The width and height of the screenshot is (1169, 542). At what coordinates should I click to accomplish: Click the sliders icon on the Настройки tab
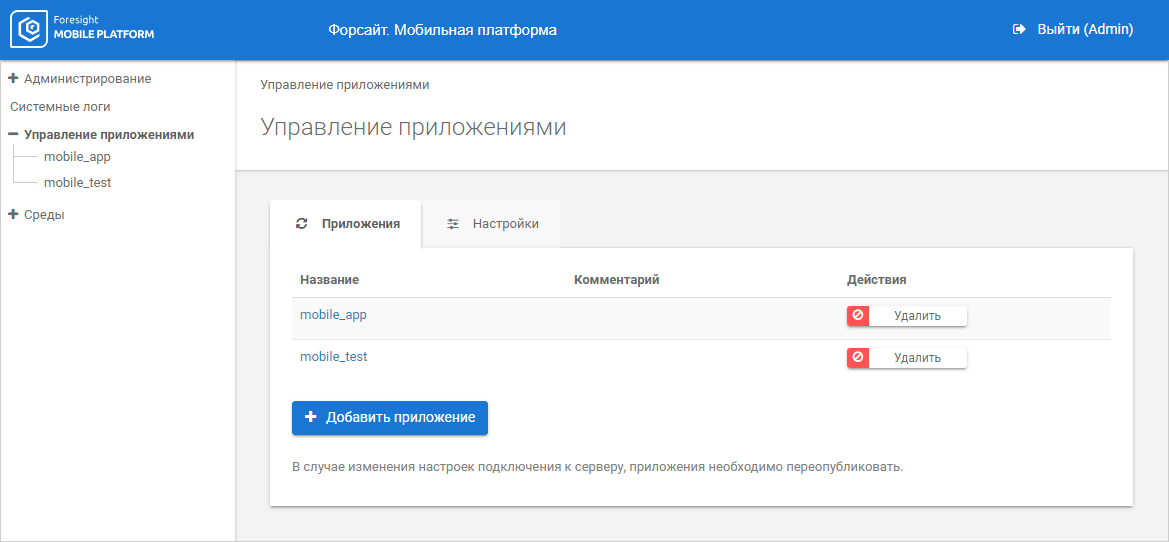click(x=453, y=224)
